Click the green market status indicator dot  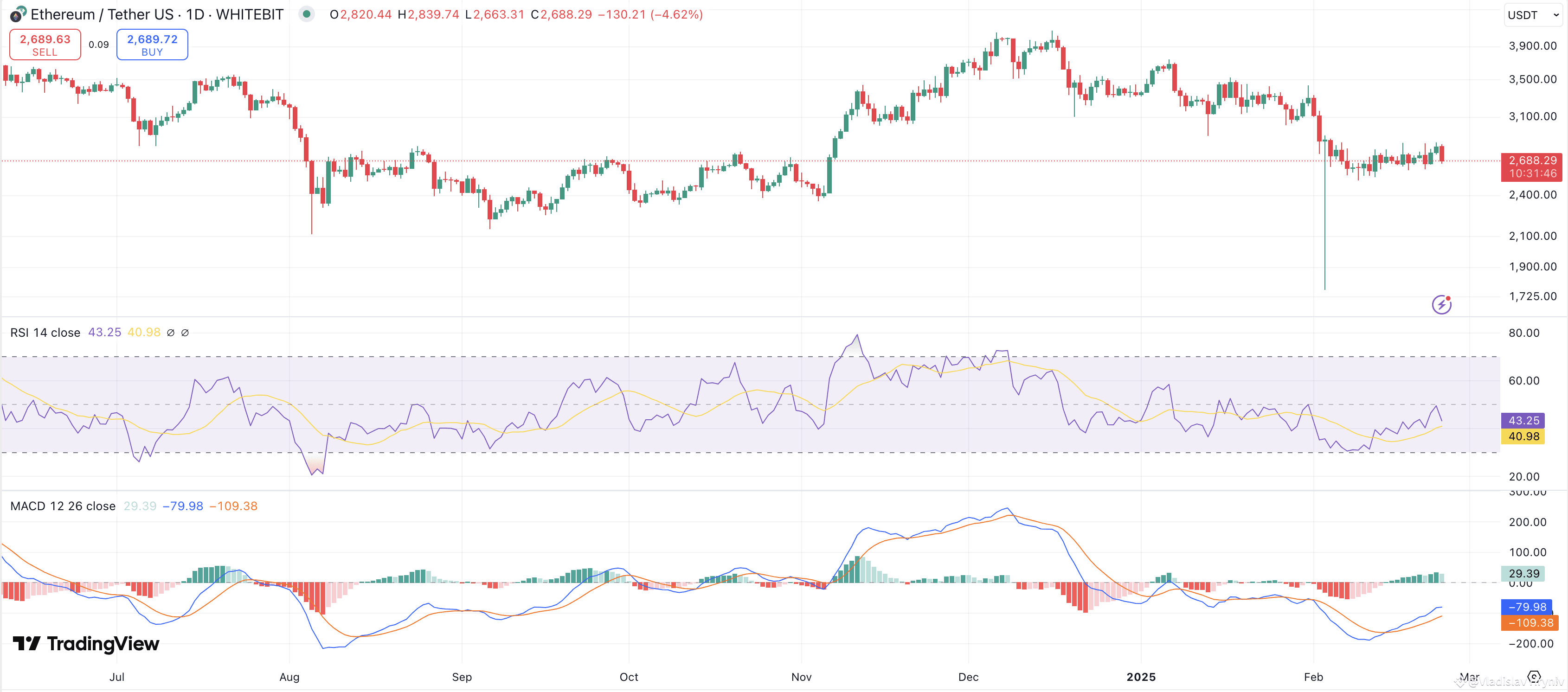[x=307, y=14]
